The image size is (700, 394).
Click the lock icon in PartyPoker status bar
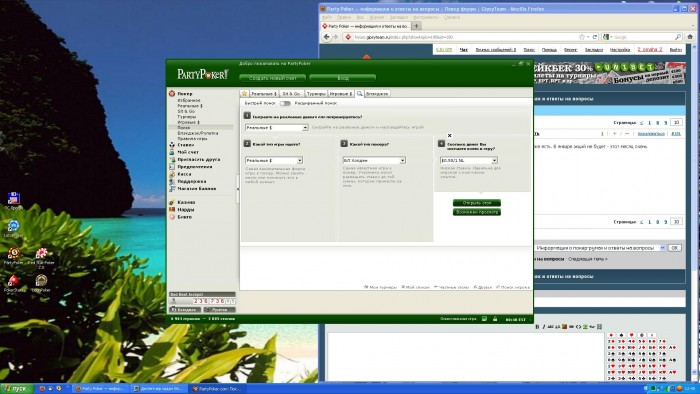[495, 319]
